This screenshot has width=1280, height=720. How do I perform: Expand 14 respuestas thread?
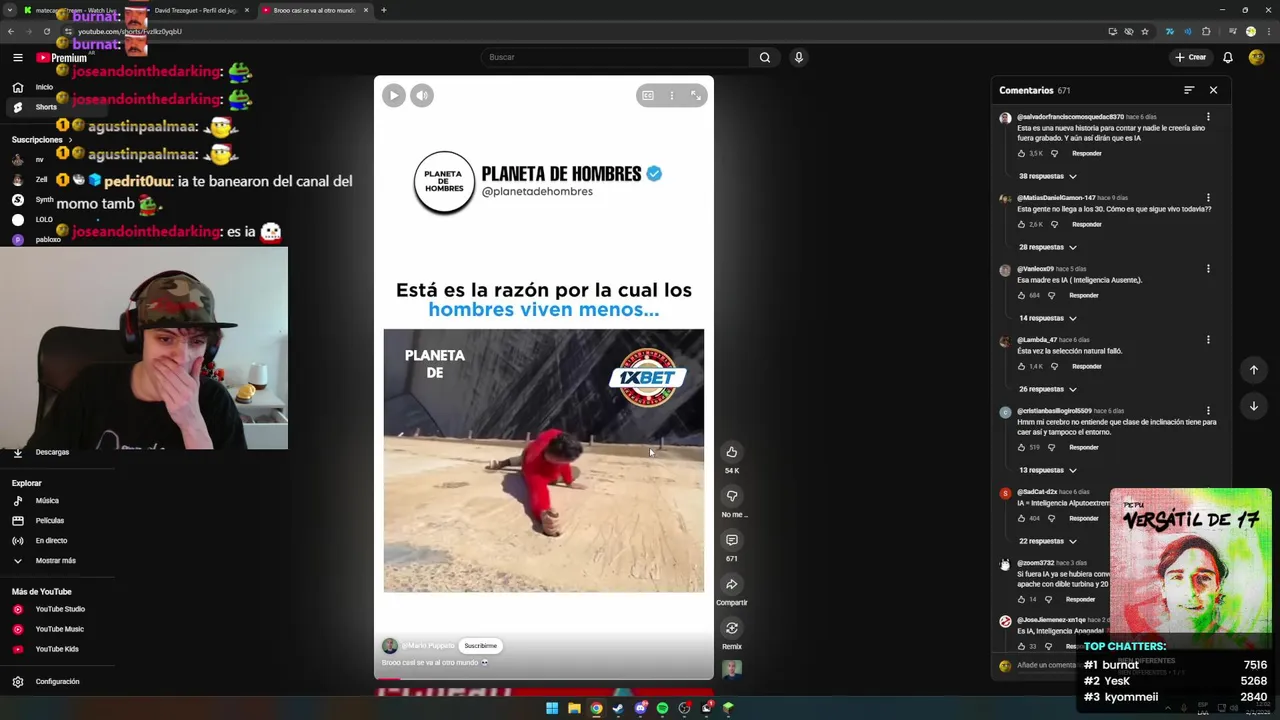point(1047,318)
